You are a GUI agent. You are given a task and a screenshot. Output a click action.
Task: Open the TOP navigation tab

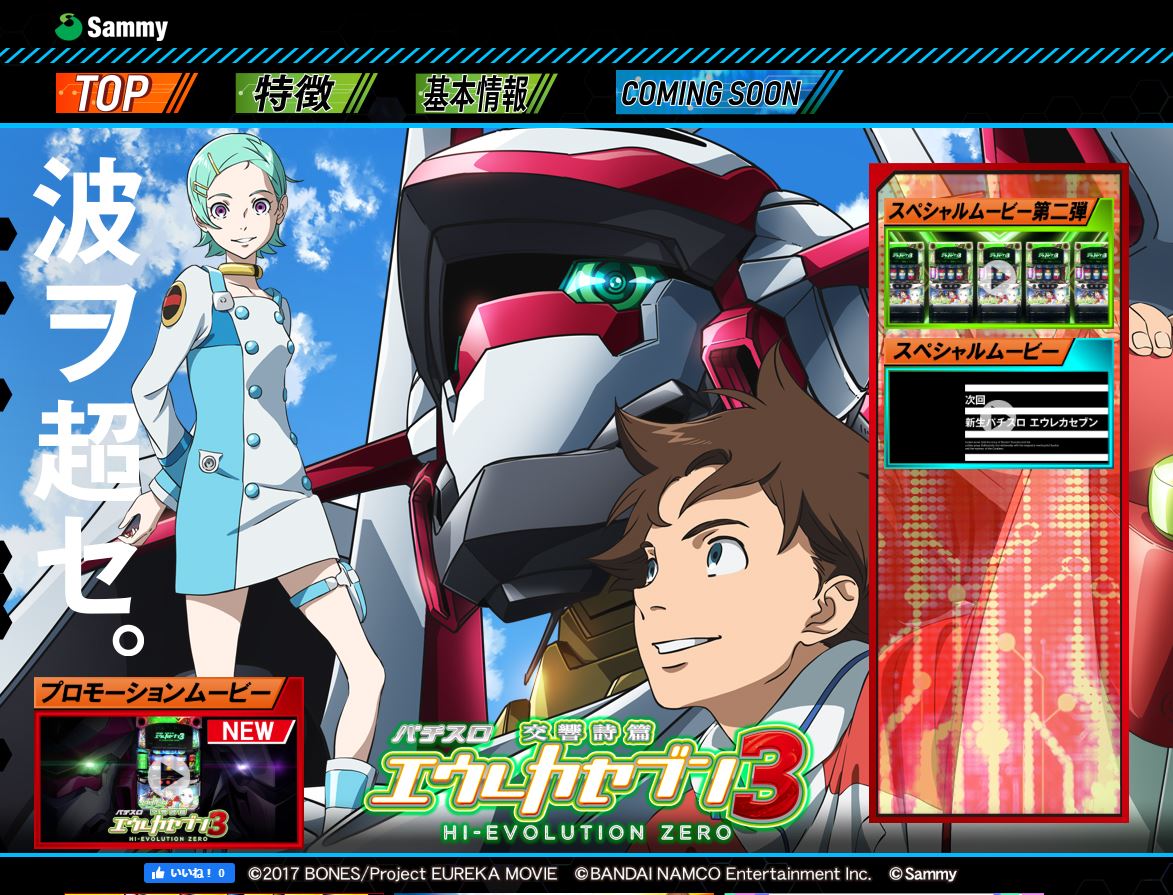click(126, 93)
